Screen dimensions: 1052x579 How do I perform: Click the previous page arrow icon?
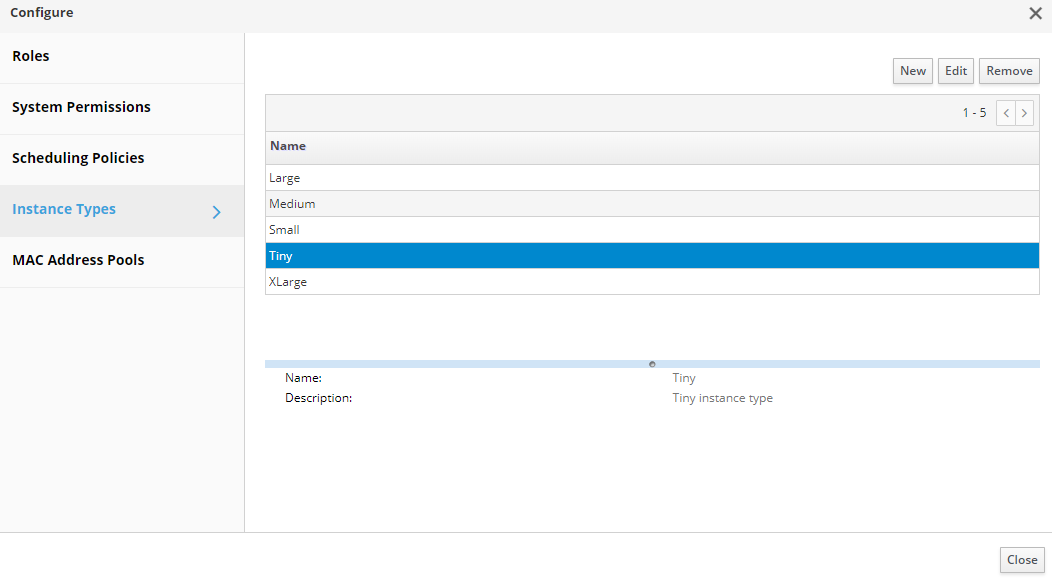tap(1006, 113)
